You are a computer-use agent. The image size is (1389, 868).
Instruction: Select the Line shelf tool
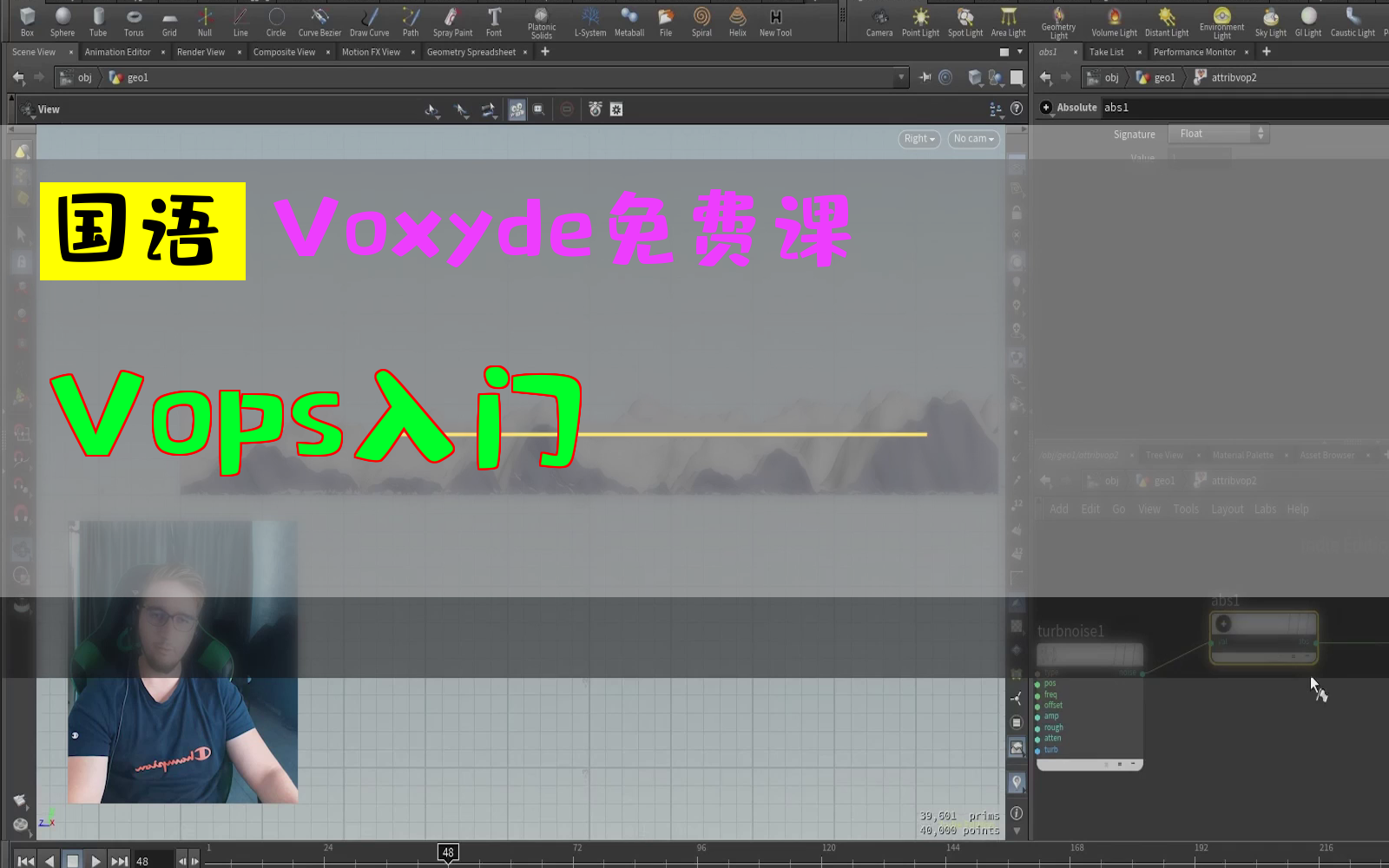point(240,22)
